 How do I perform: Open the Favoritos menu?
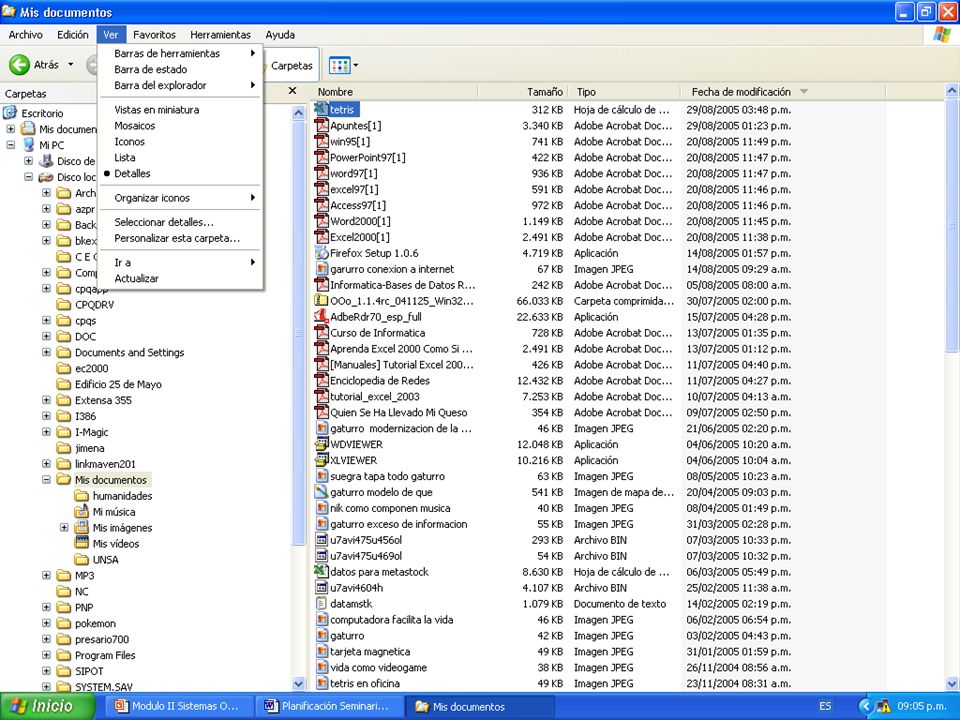pos(154,35)
